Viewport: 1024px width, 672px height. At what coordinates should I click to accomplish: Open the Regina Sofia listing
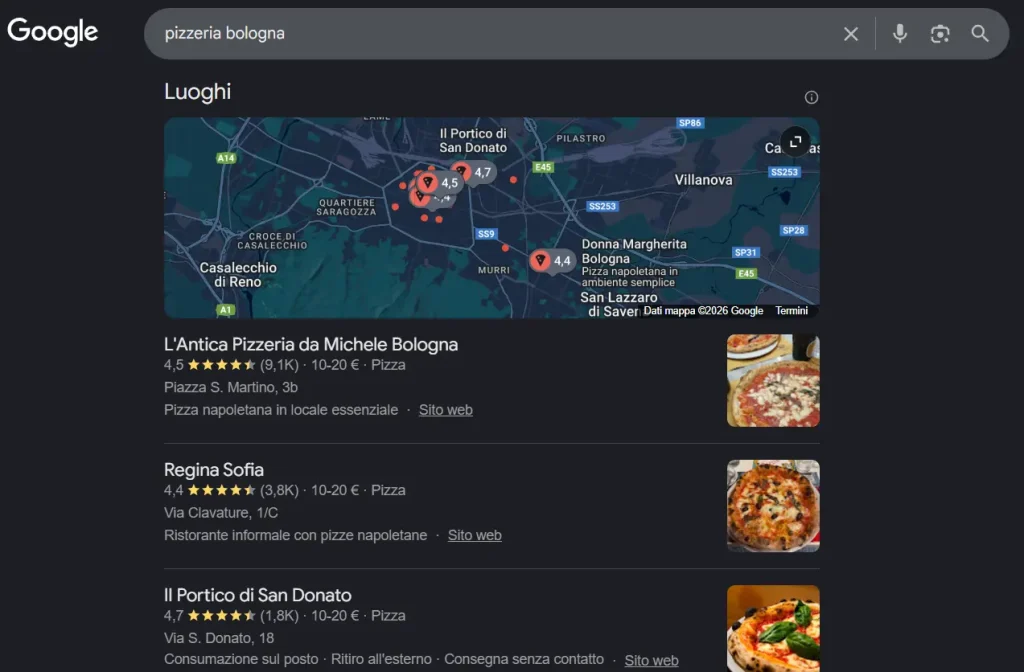pyautogui.click(x=214, y=470)
